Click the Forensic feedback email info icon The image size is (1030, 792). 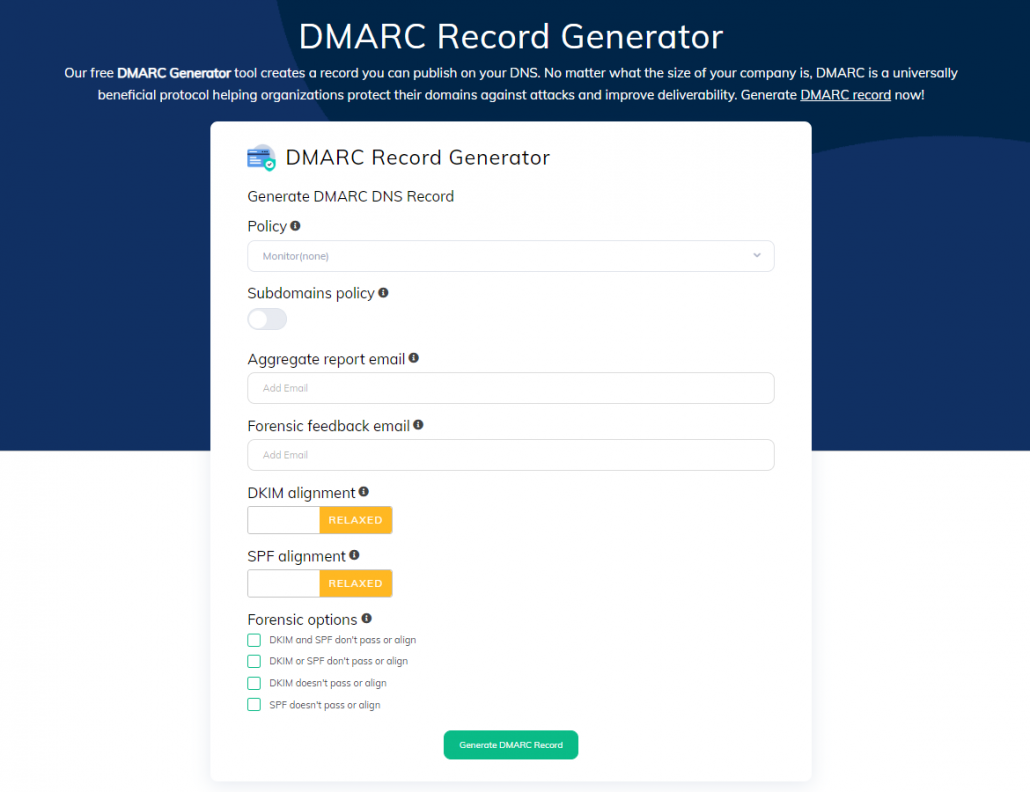tap(418, 424)
